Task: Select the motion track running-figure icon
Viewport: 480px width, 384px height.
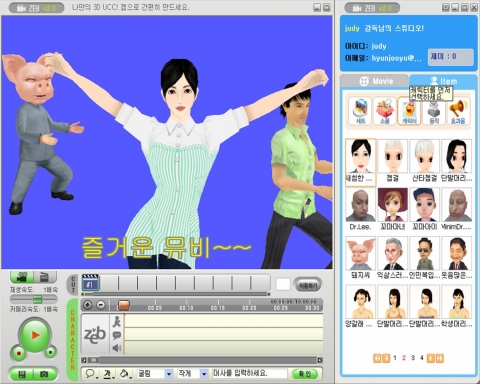Action: (116, 321)
